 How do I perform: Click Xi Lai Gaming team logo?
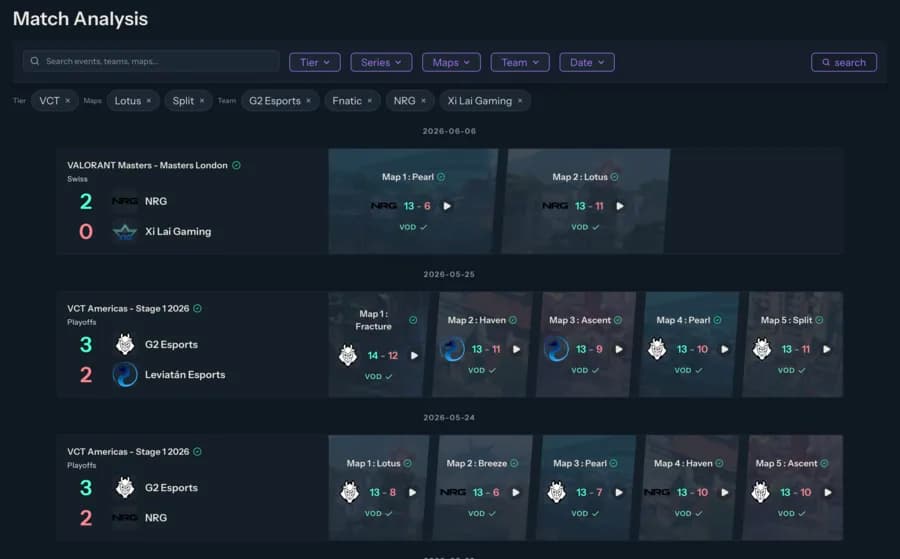(x=125, y=232)
